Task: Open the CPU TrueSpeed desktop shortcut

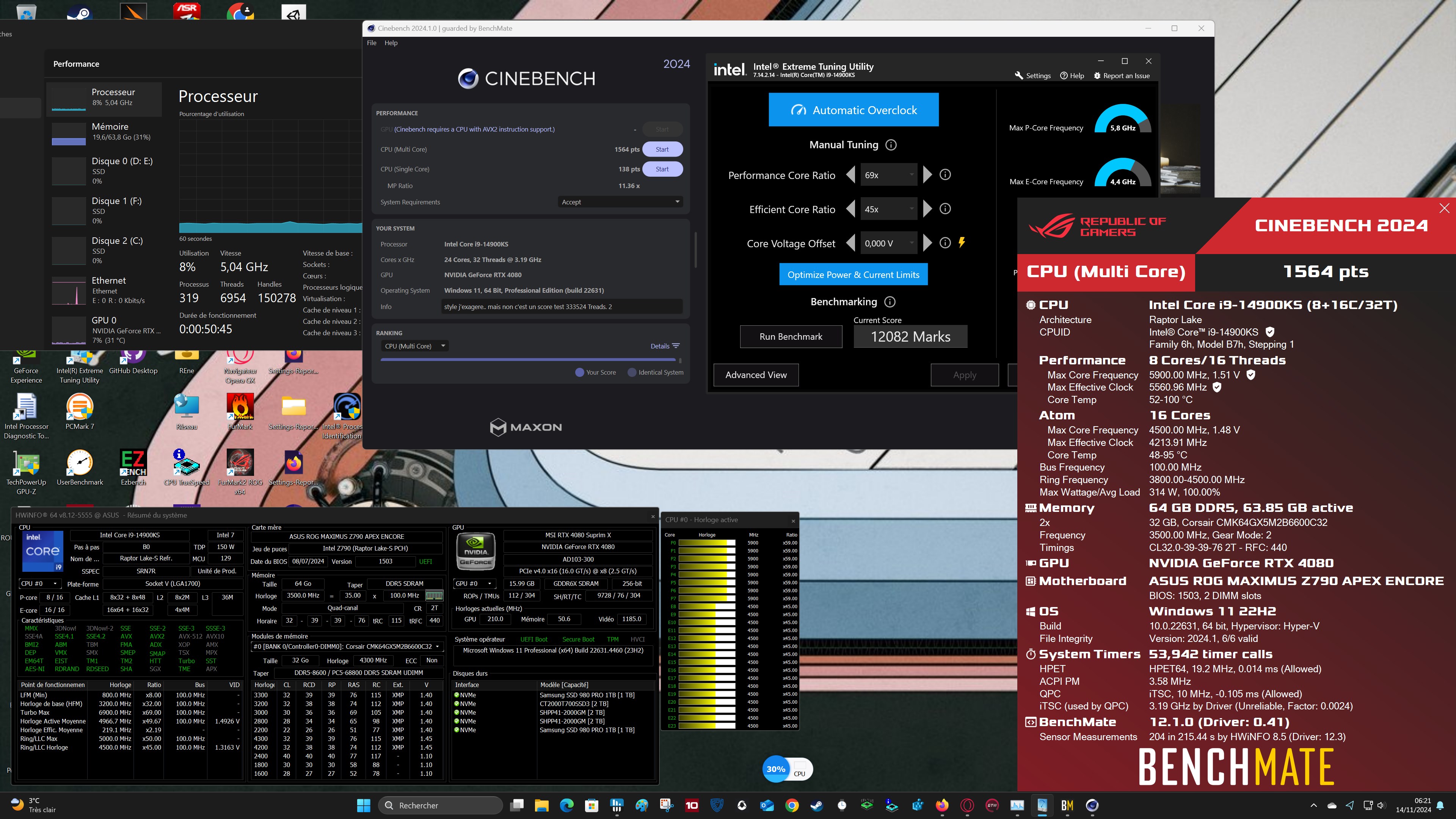Action: pyautogui.click(x=187, y=468)
